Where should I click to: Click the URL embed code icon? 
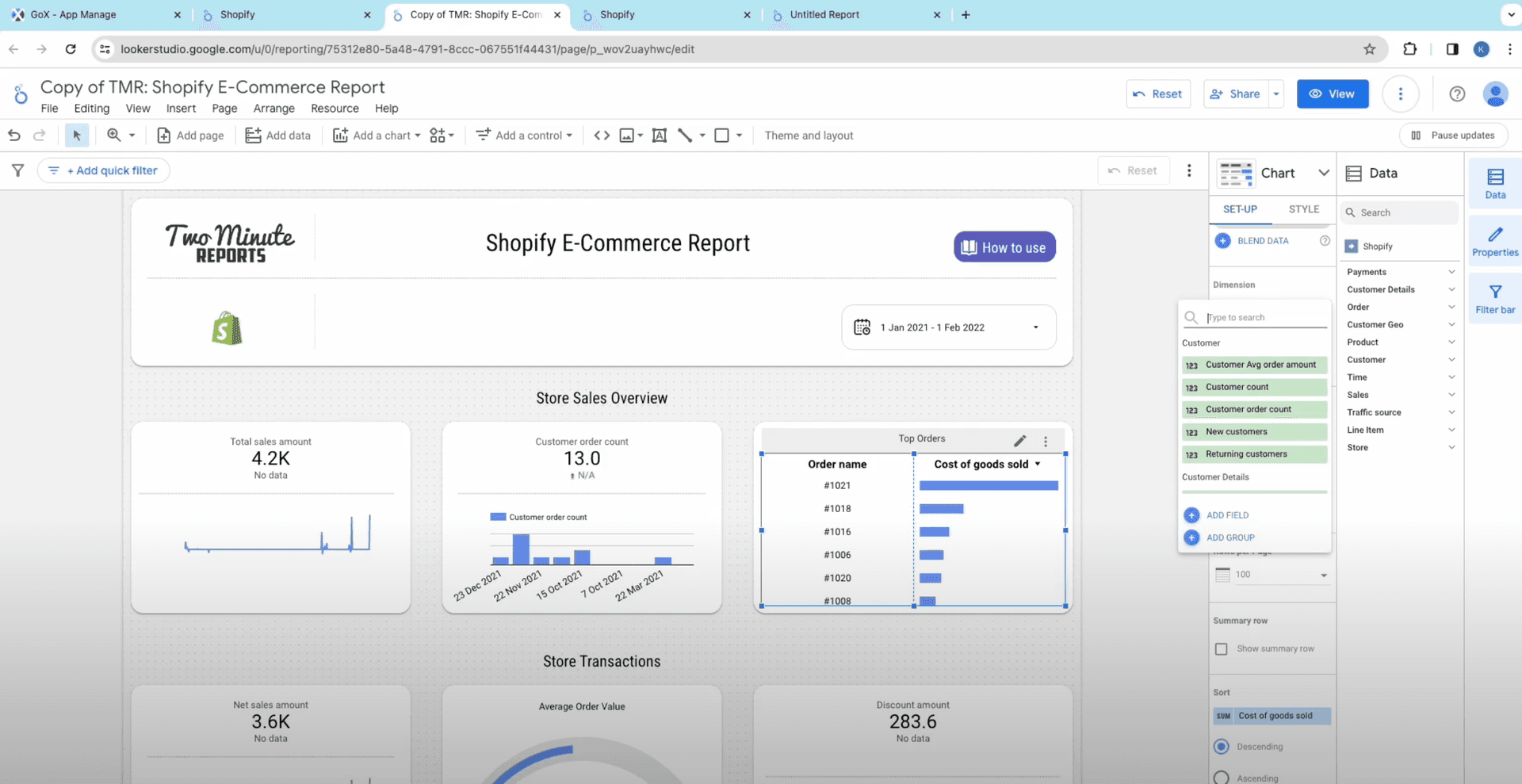pyautogui.click(x=602, y=136)
